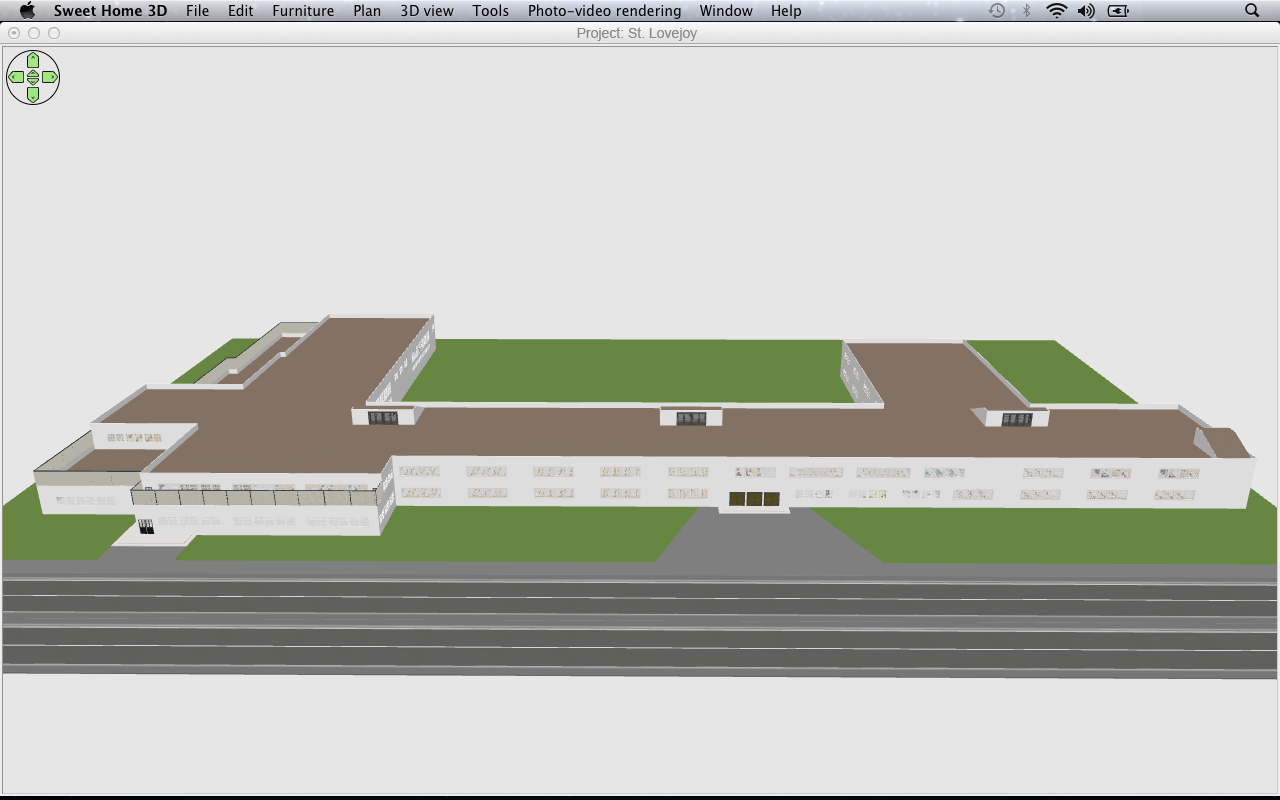
Task: Tilt camera up with small center arrow
Action: (x=33, y=73)
